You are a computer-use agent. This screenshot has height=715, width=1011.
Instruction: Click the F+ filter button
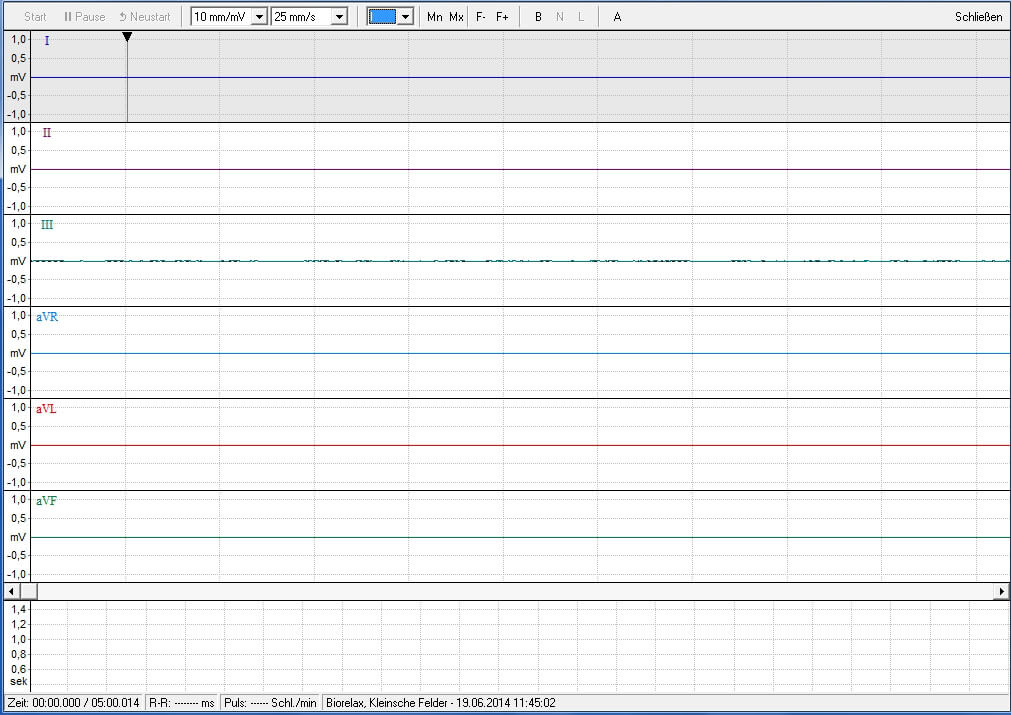point(502,17)
